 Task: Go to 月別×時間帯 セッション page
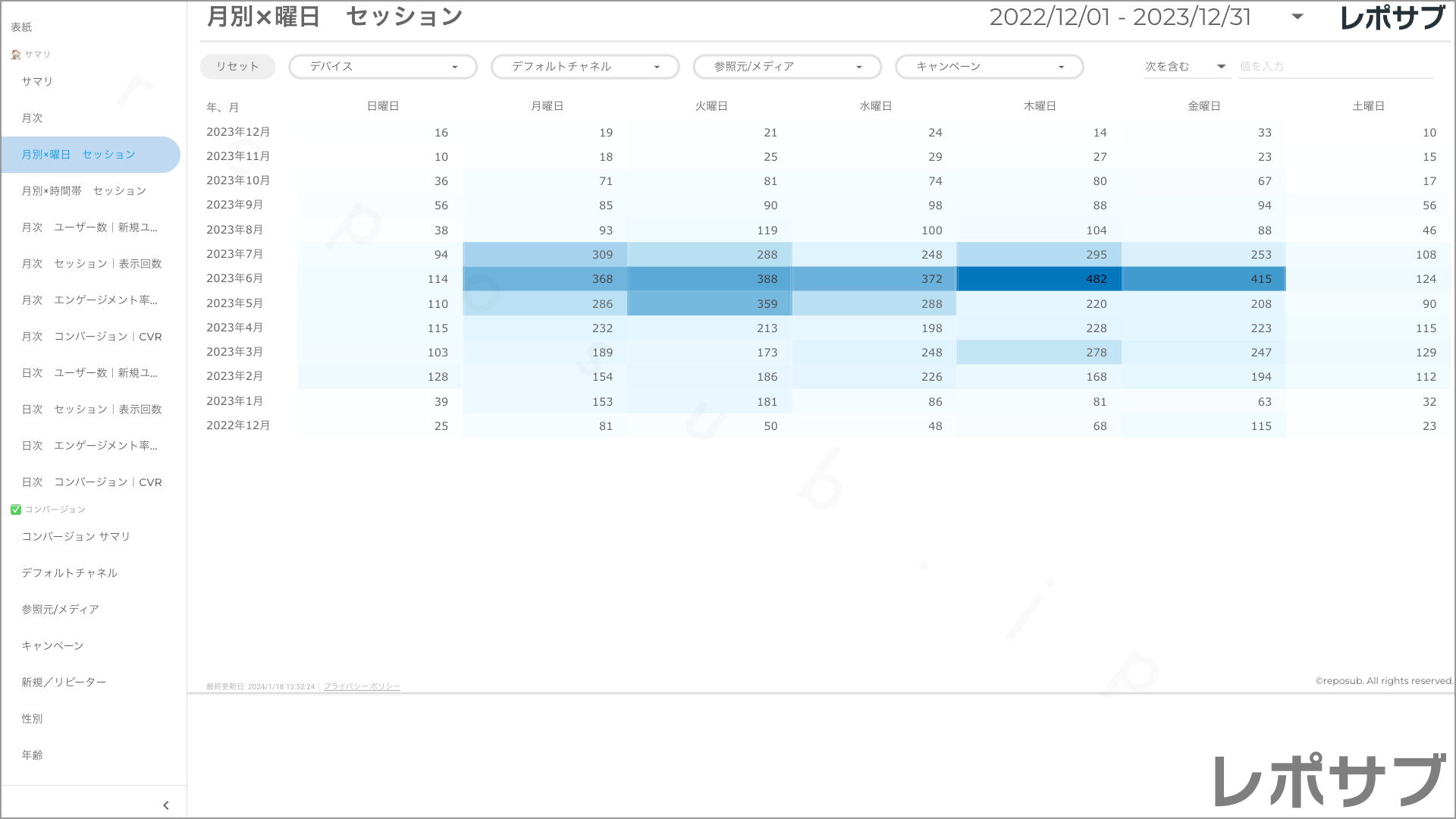83,191
